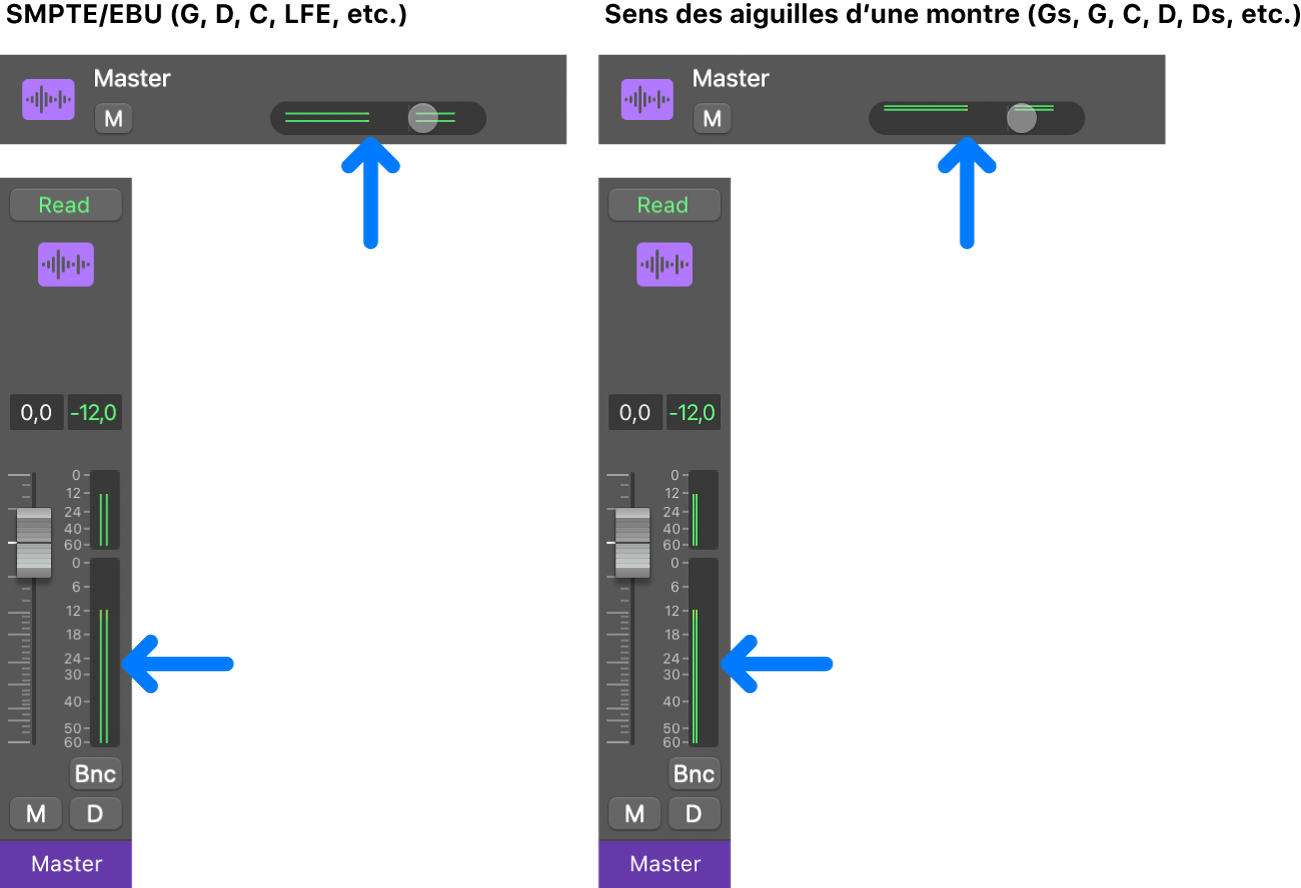Mute the right channel strip with M button
The height and width of the screenshot is (888, 1301).
pyautogui.click(x=634, y=813)
